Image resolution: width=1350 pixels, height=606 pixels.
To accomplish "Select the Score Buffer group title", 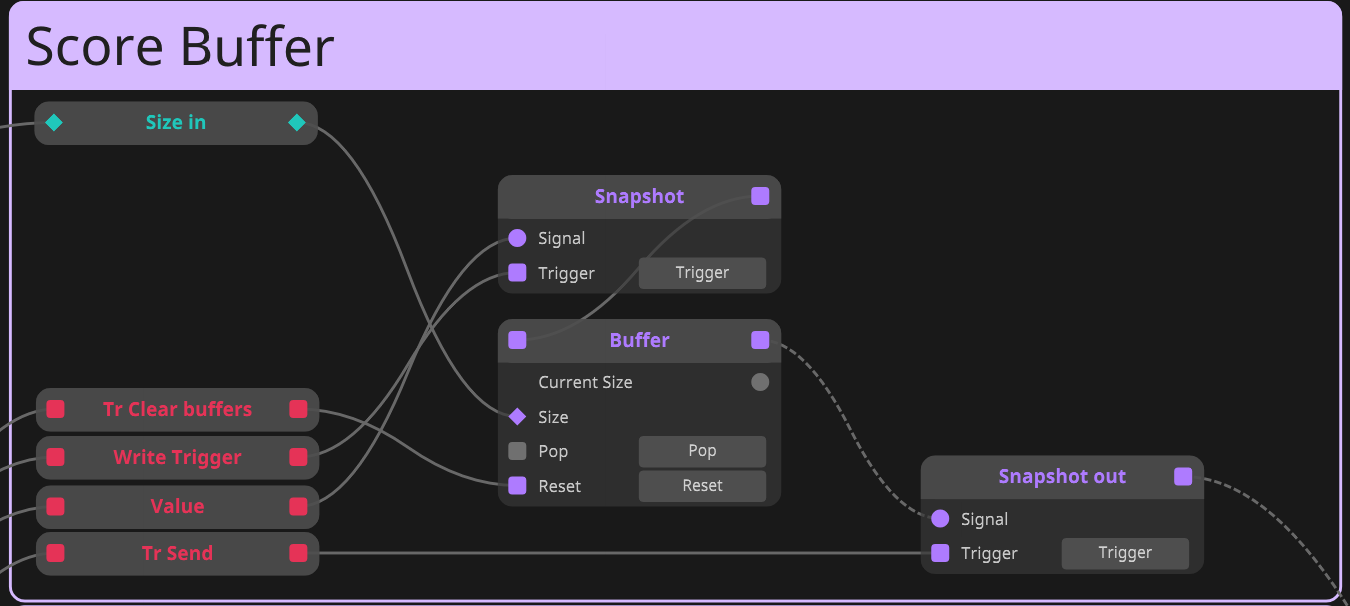I will (180, 46).
